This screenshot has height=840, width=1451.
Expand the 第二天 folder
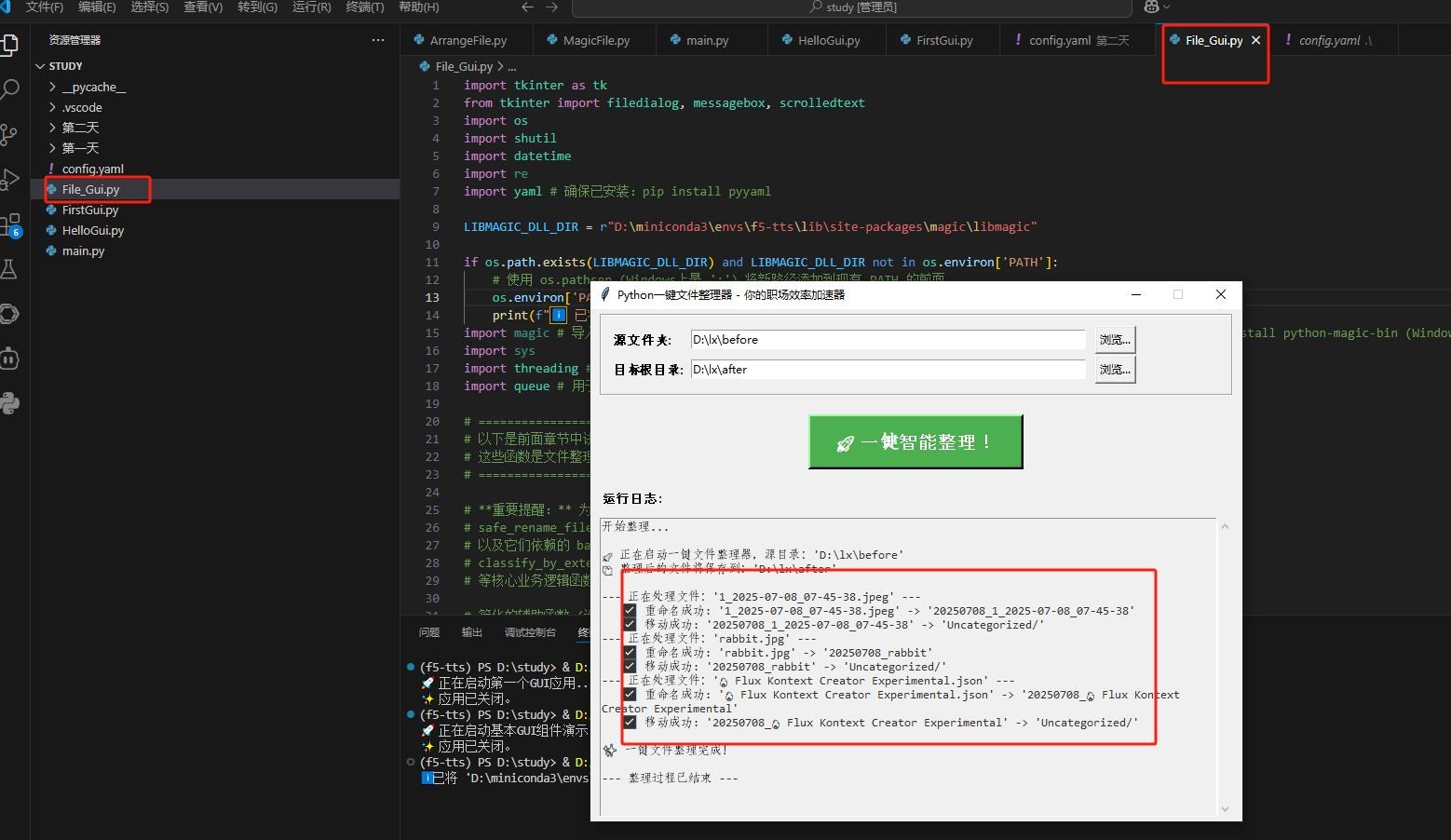52,128
